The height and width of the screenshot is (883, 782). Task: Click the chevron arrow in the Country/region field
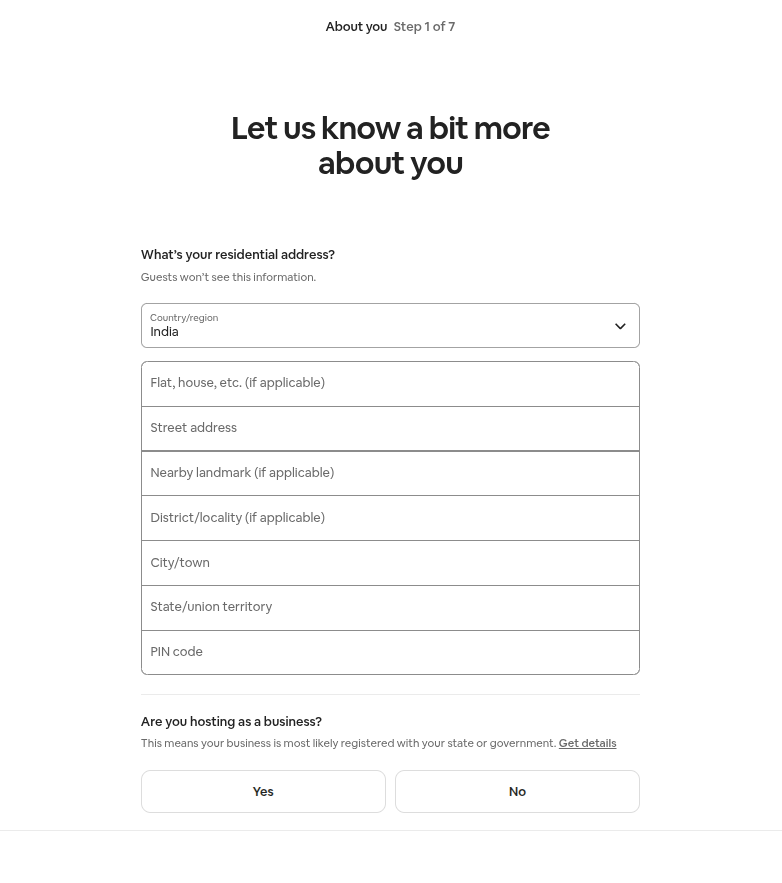620,326
